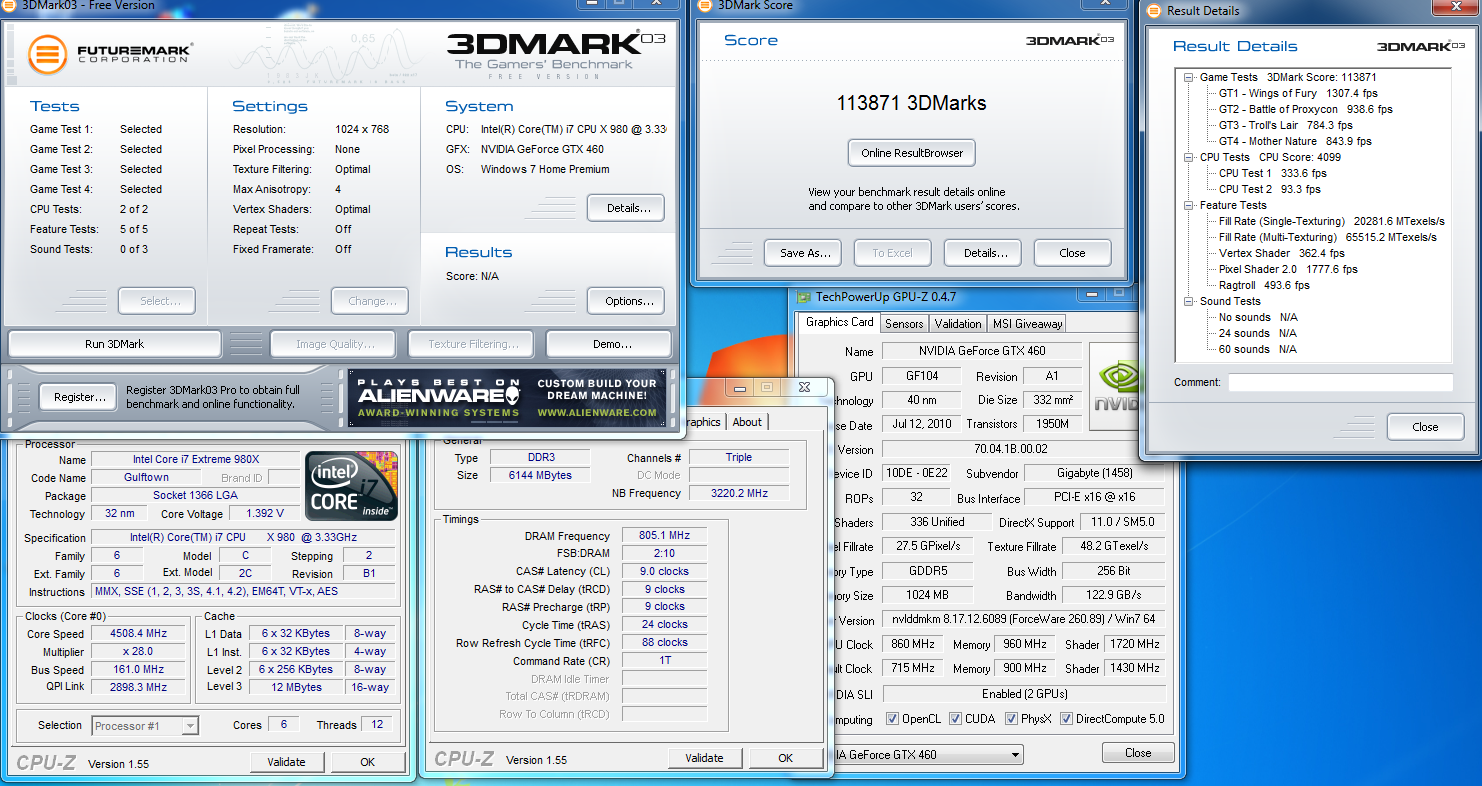Click the Result Details window title icon
Image resolution: width=1482 pixels, height=786 pixels.
[1153, 11]
